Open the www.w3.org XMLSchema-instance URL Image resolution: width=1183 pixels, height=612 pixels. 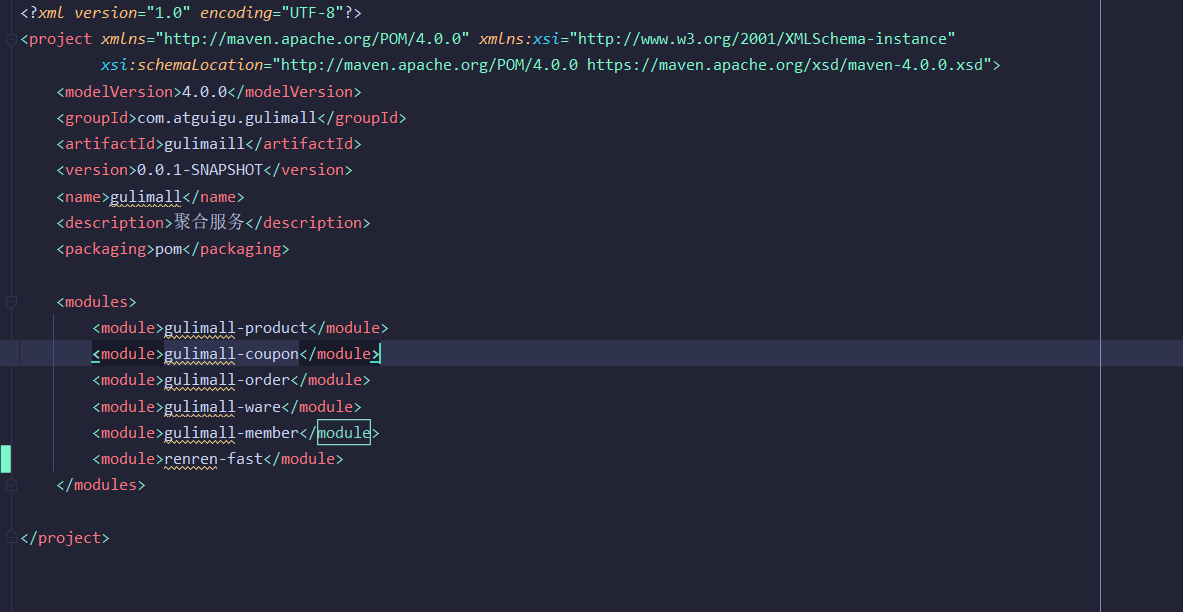coord(762,39)
